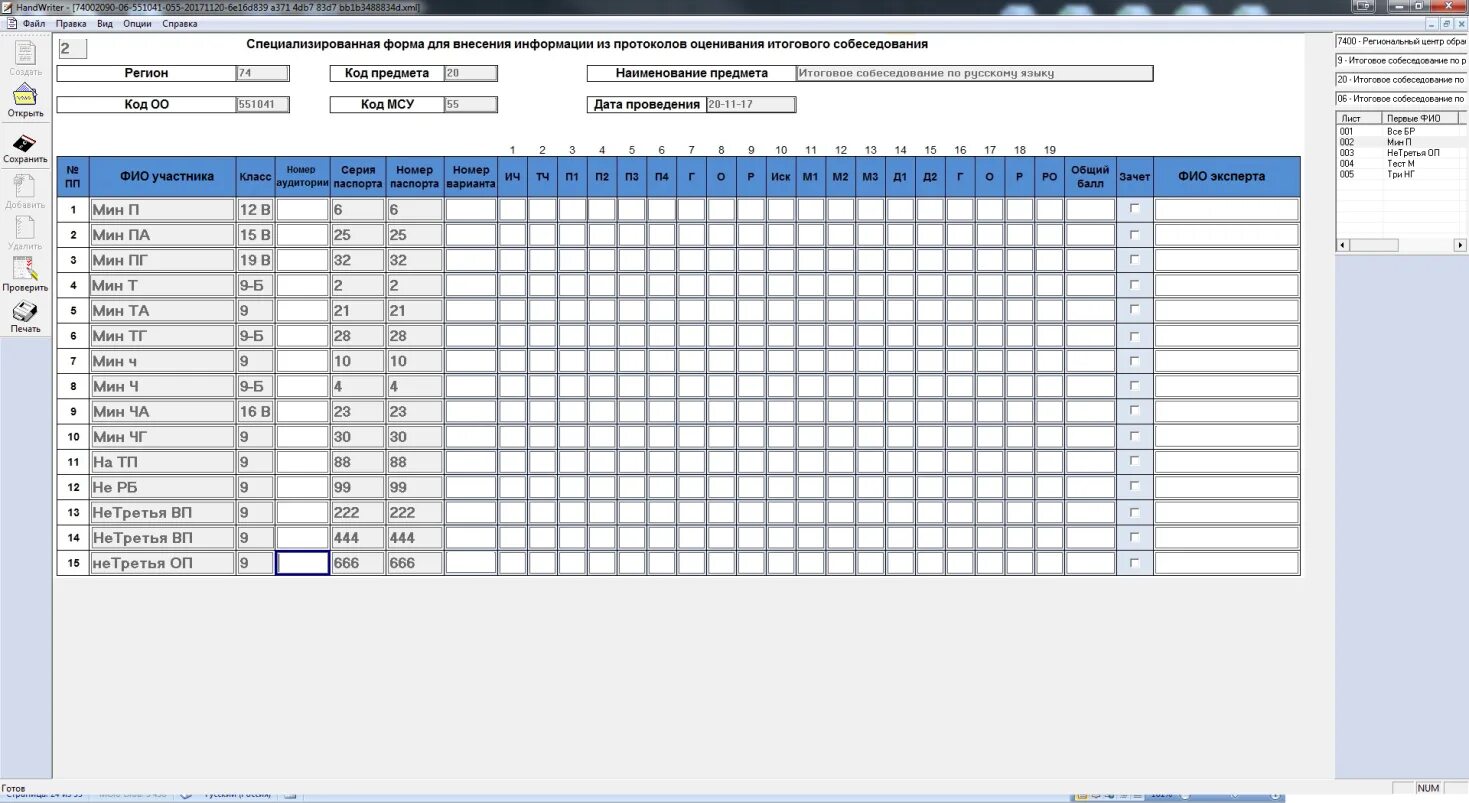Screen dimensions: 1469x803
Task: Open the Опции menu
Action: coord(137,23)
